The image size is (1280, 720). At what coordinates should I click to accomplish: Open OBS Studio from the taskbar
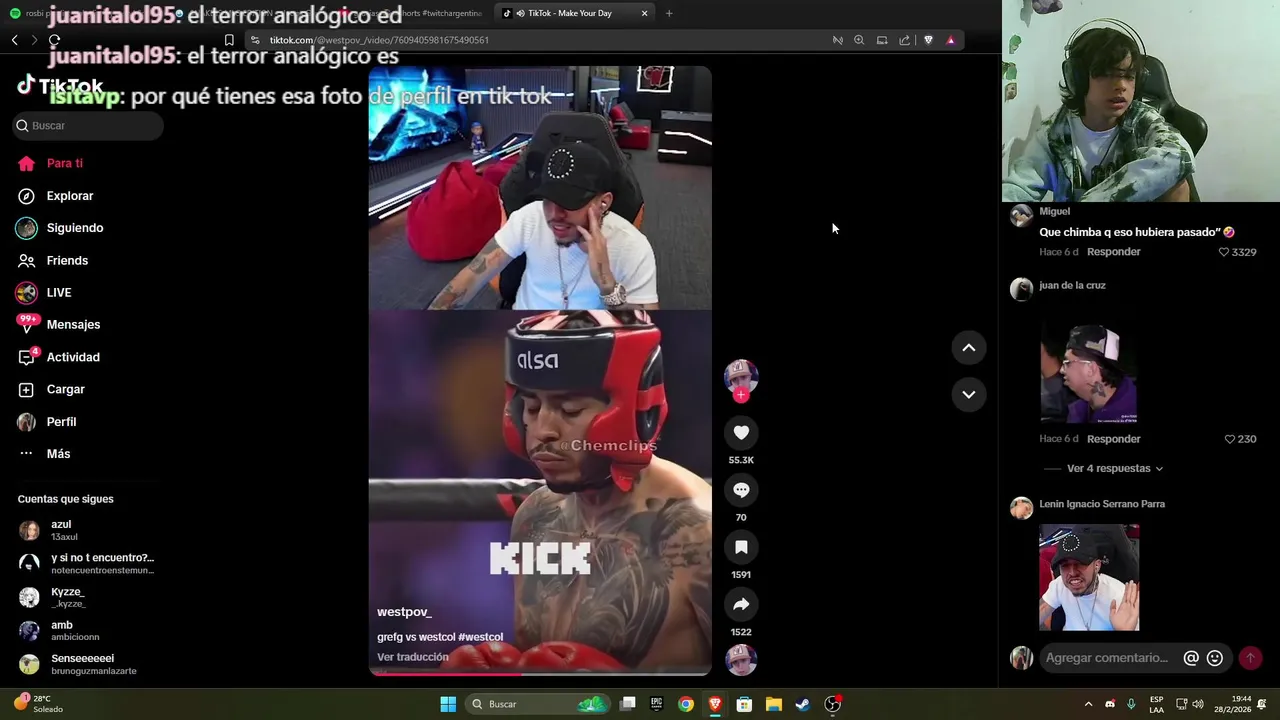(x=832, y=704)
